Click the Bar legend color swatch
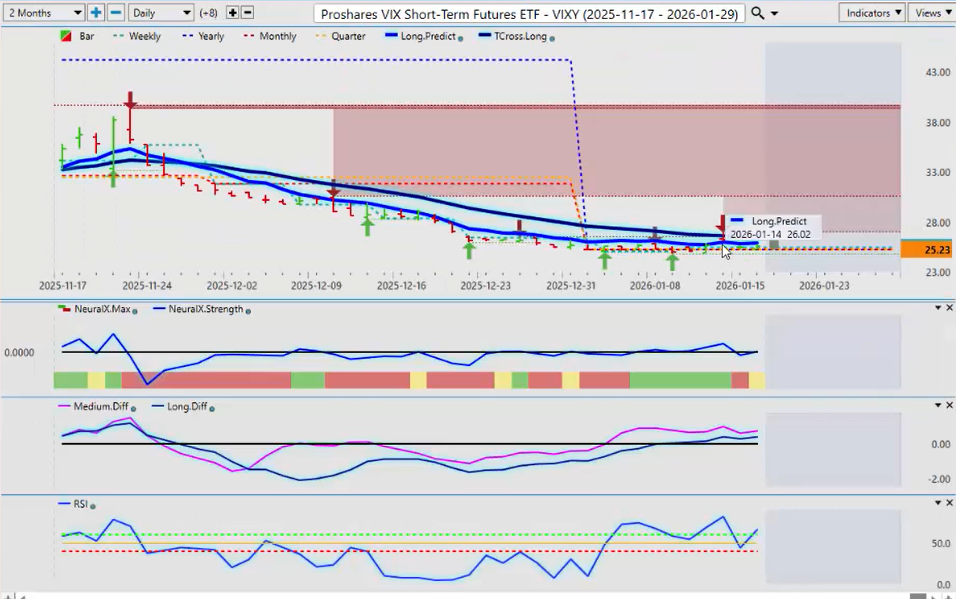 [x=66, y=36]
